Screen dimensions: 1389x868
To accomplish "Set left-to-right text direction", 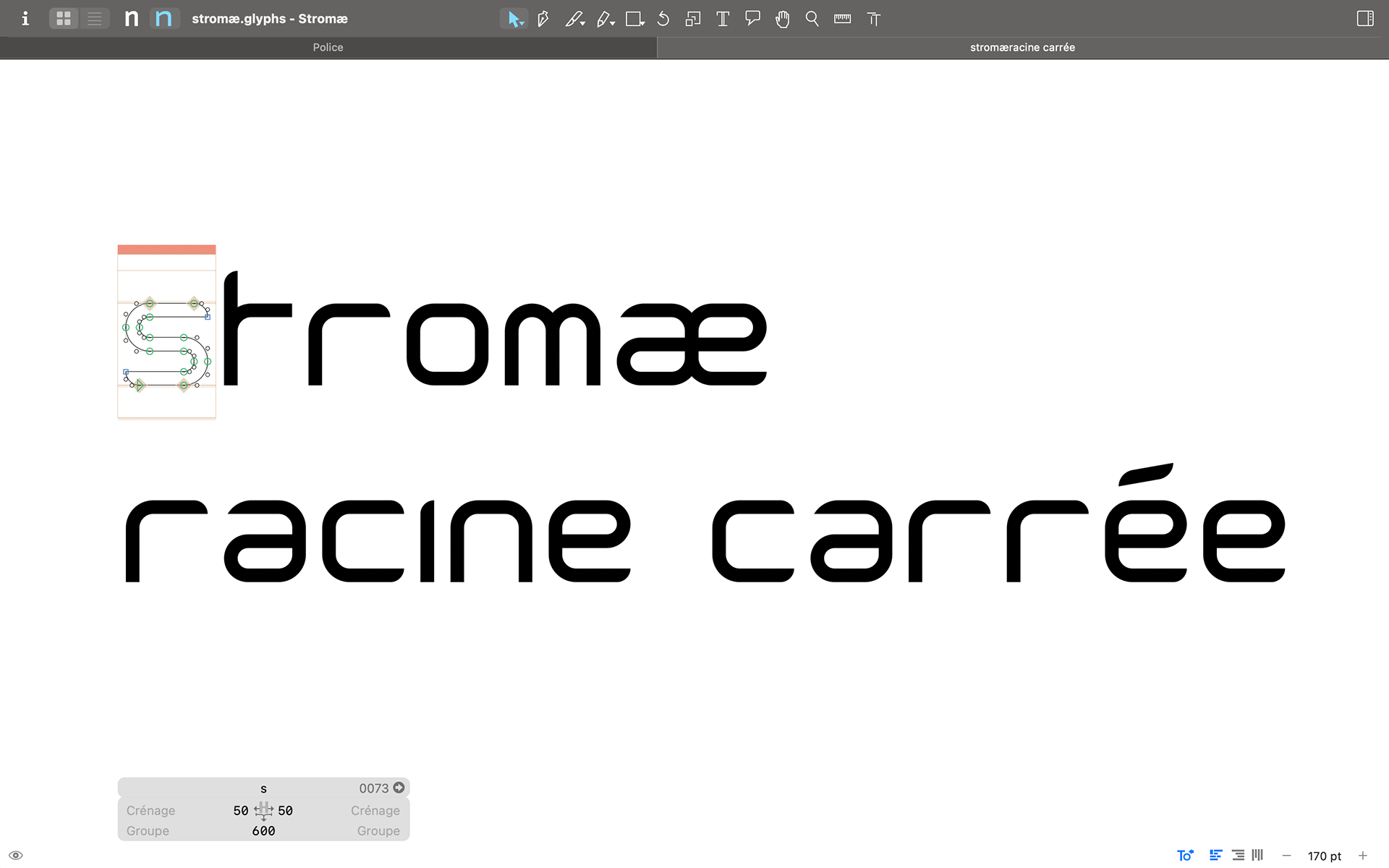I will [1216, 856].
